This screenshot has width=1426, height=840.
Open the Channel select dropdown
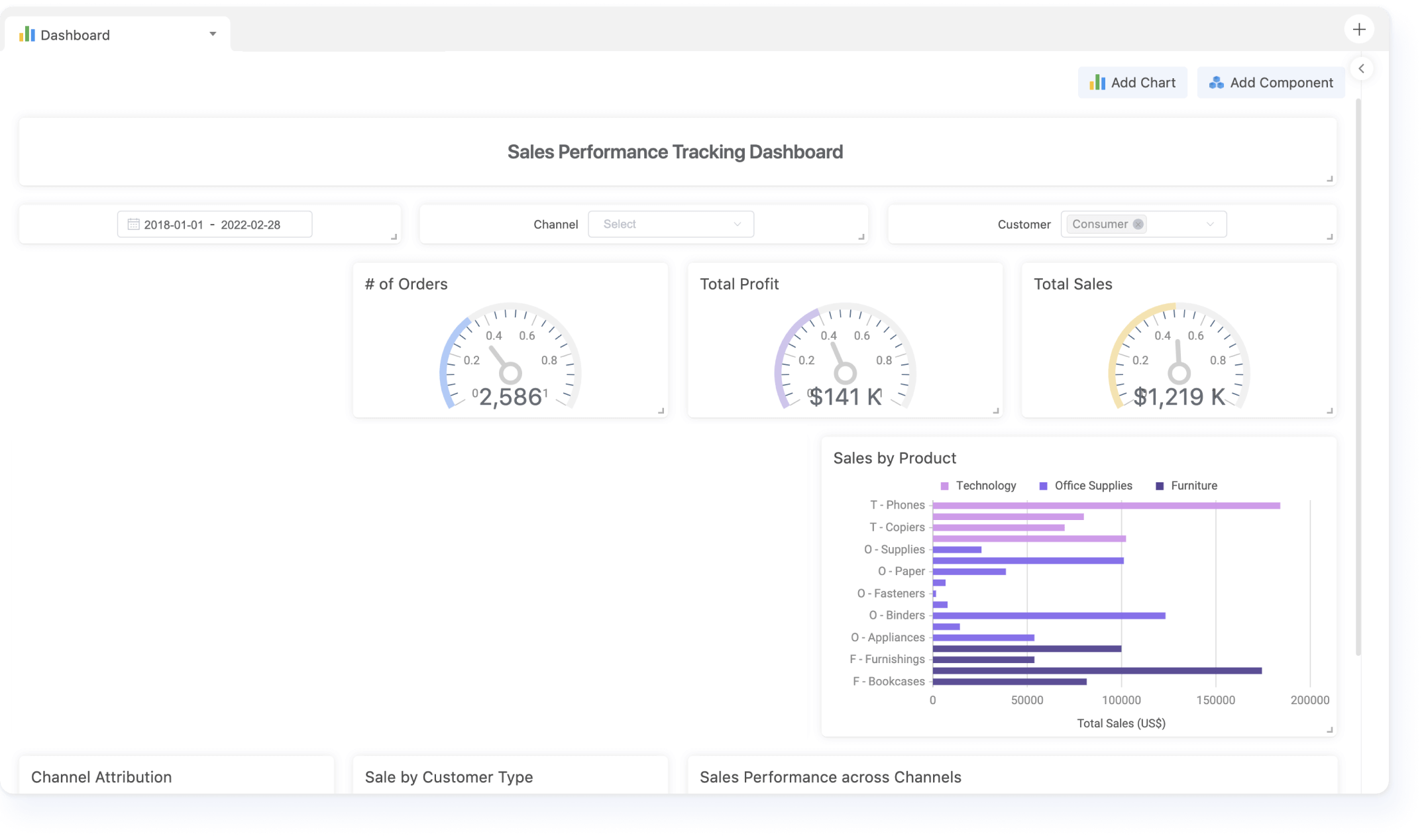point(671,225)
